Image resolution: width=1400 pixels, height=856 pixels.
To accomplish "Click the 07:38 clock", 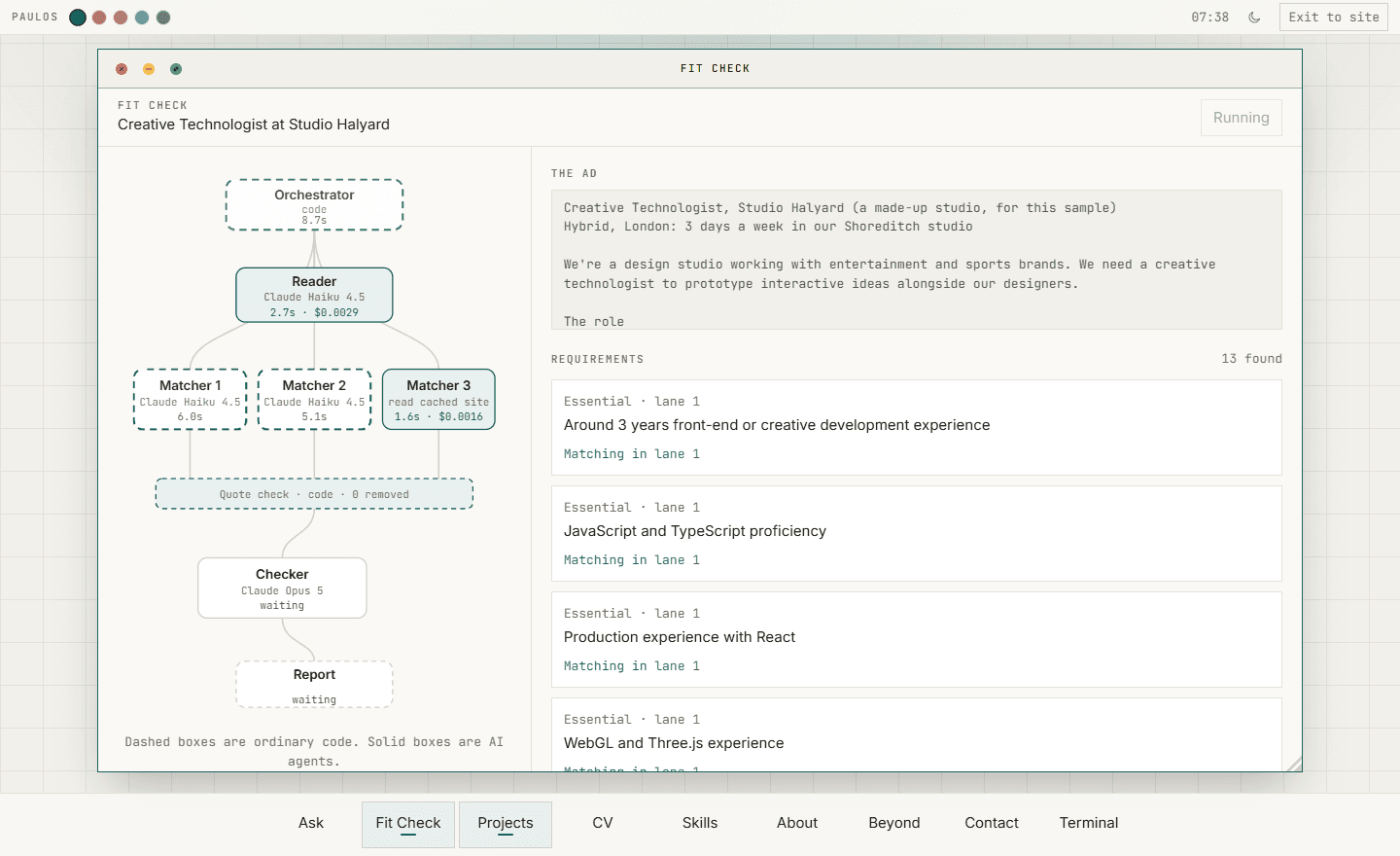I will click(1209, 18).
